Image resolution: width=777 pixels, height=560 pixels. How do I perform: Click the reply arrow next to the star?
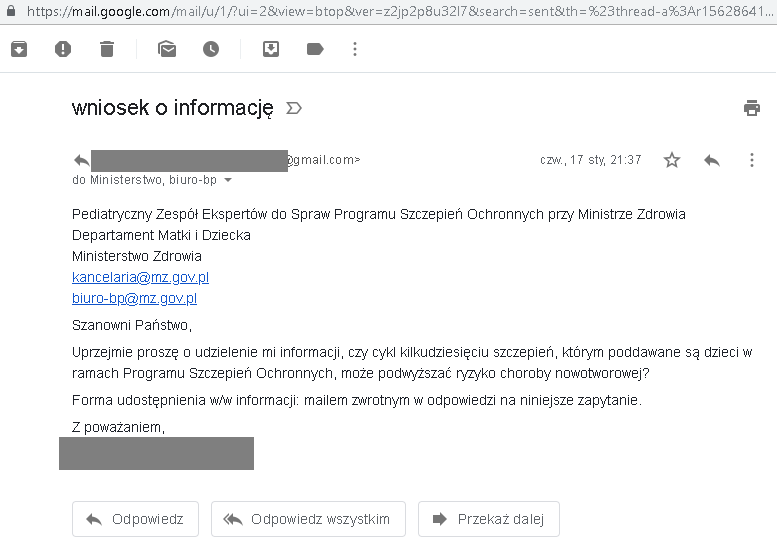(712, 160)
